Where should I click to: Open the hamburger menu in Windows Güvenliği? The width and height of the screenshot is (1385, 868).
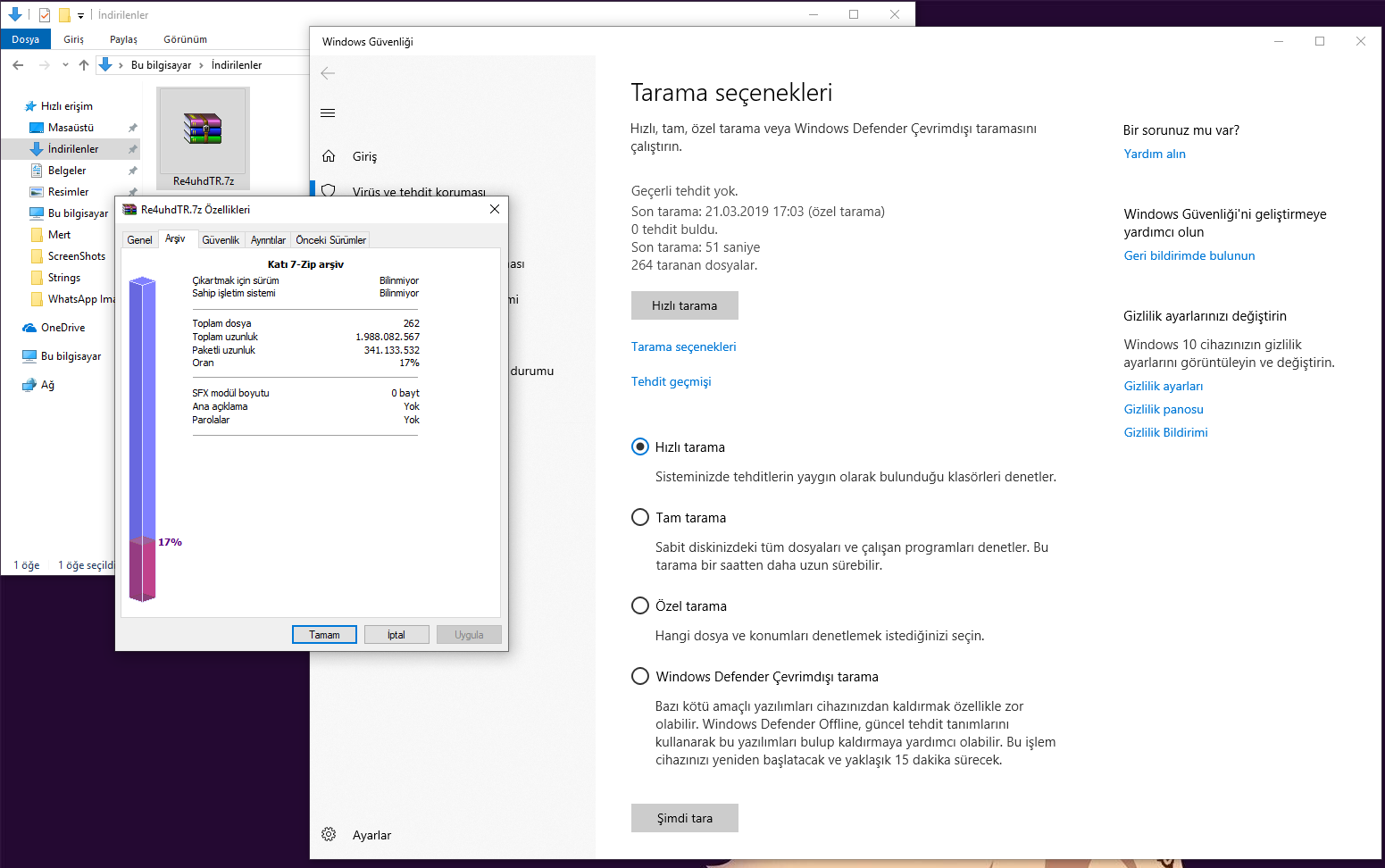[x=328, y=113]
